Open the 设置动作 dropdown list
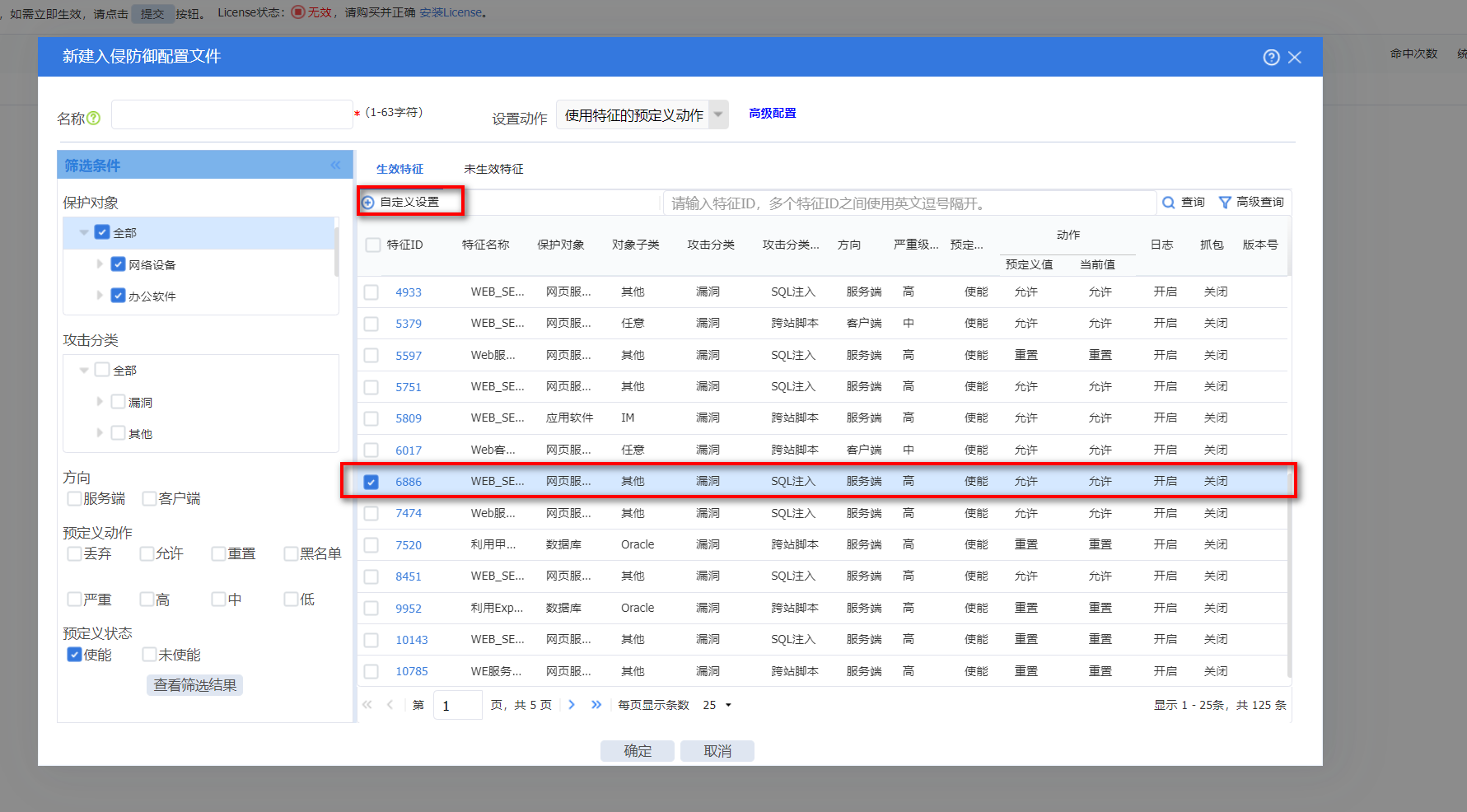Image resolution: width=1467 pixels, height=812 pixels. (x=717, y=114)
